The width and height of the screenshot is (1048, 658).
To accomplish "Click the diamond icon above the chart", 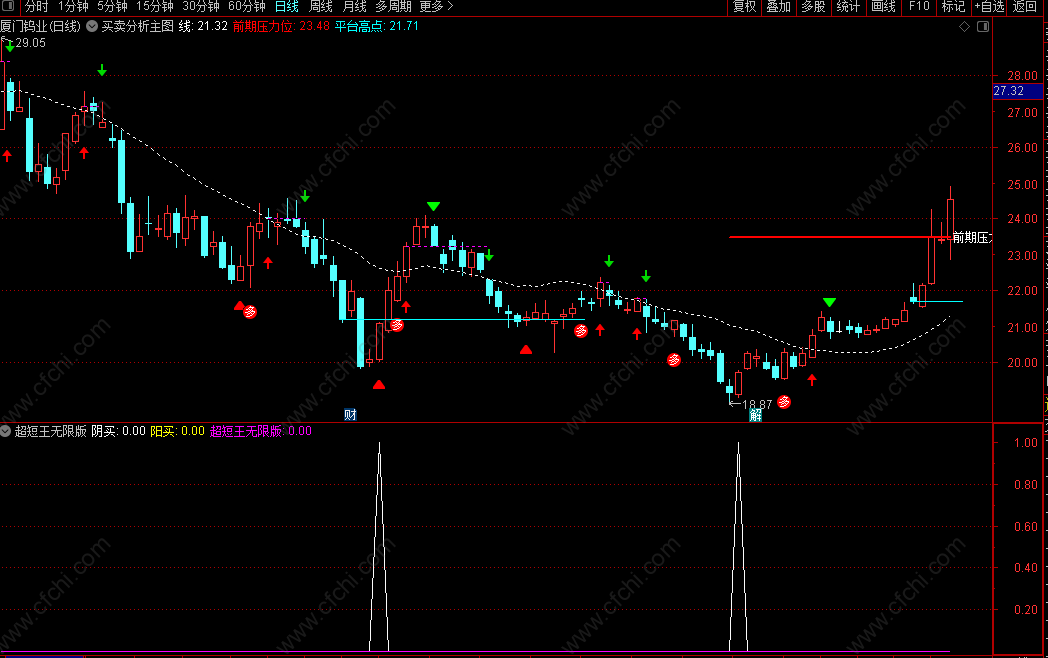I will [964, 26].
